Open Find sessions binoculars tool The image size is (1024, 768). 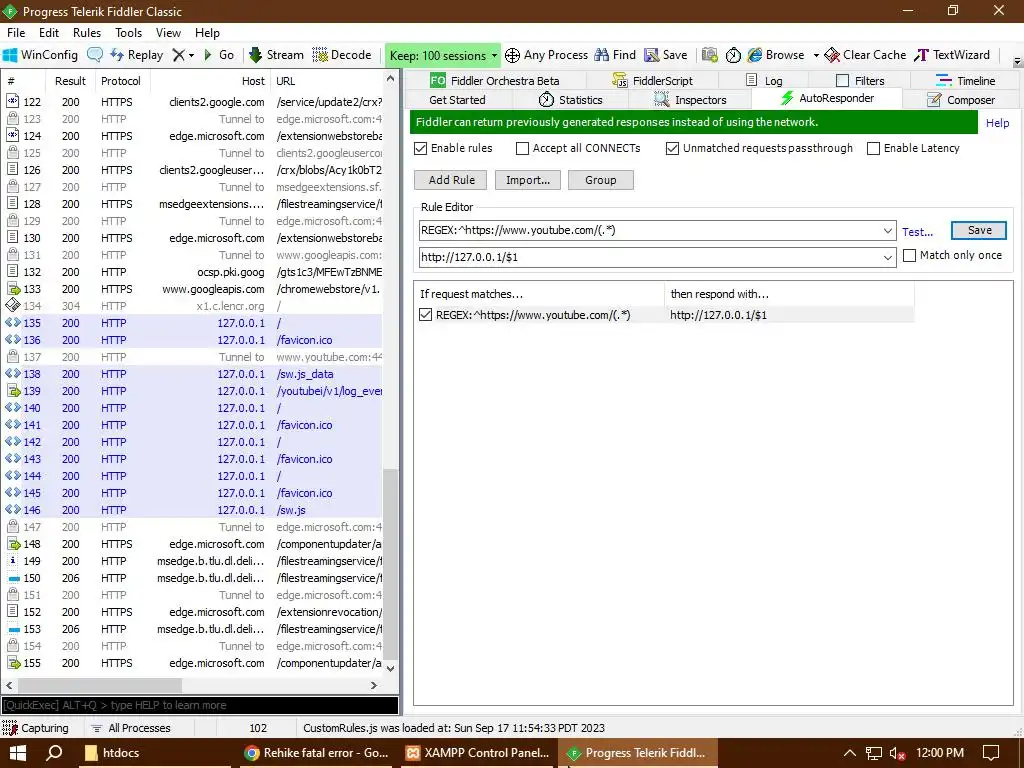click(615, 55)
